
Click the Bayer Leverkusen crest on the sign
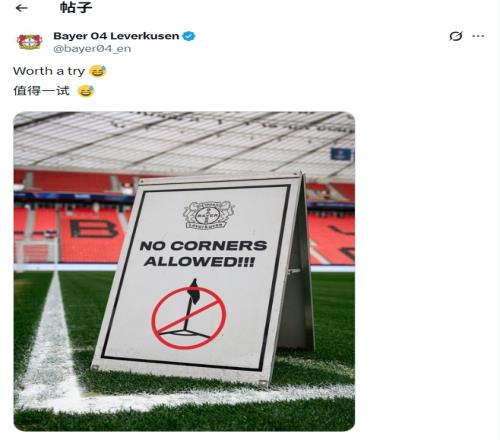pos(209,215)
